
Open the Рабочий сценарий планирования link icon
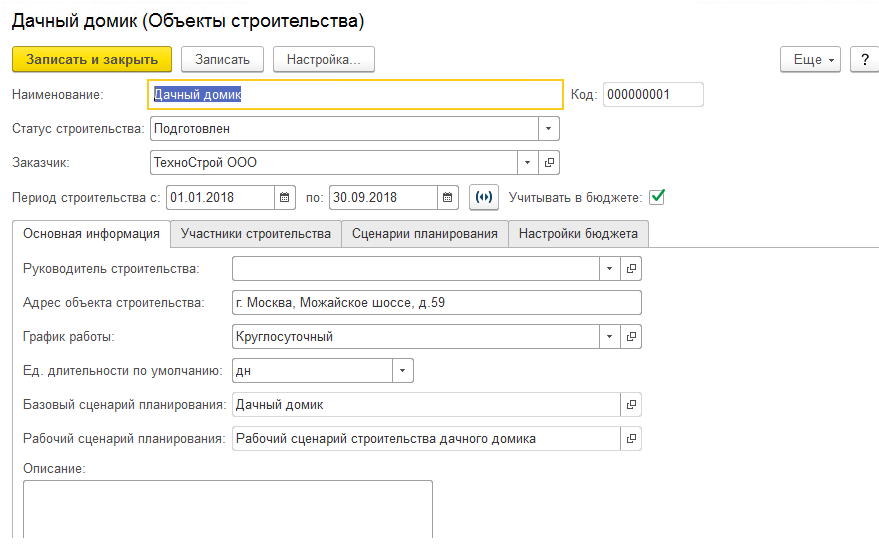coord(631,439)
